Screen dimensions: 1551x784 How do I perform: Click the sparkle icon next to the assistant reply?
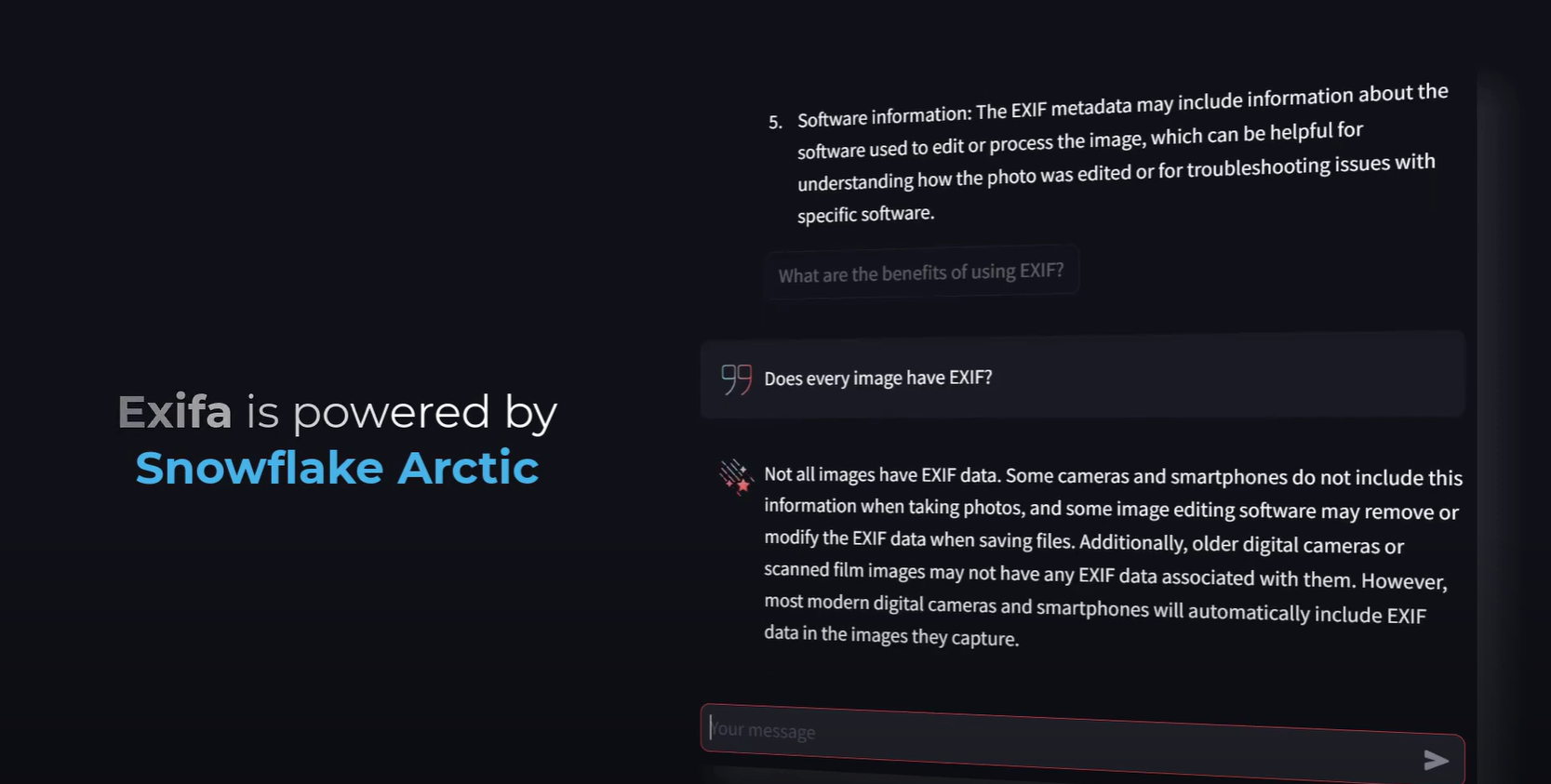coord(735,476)
